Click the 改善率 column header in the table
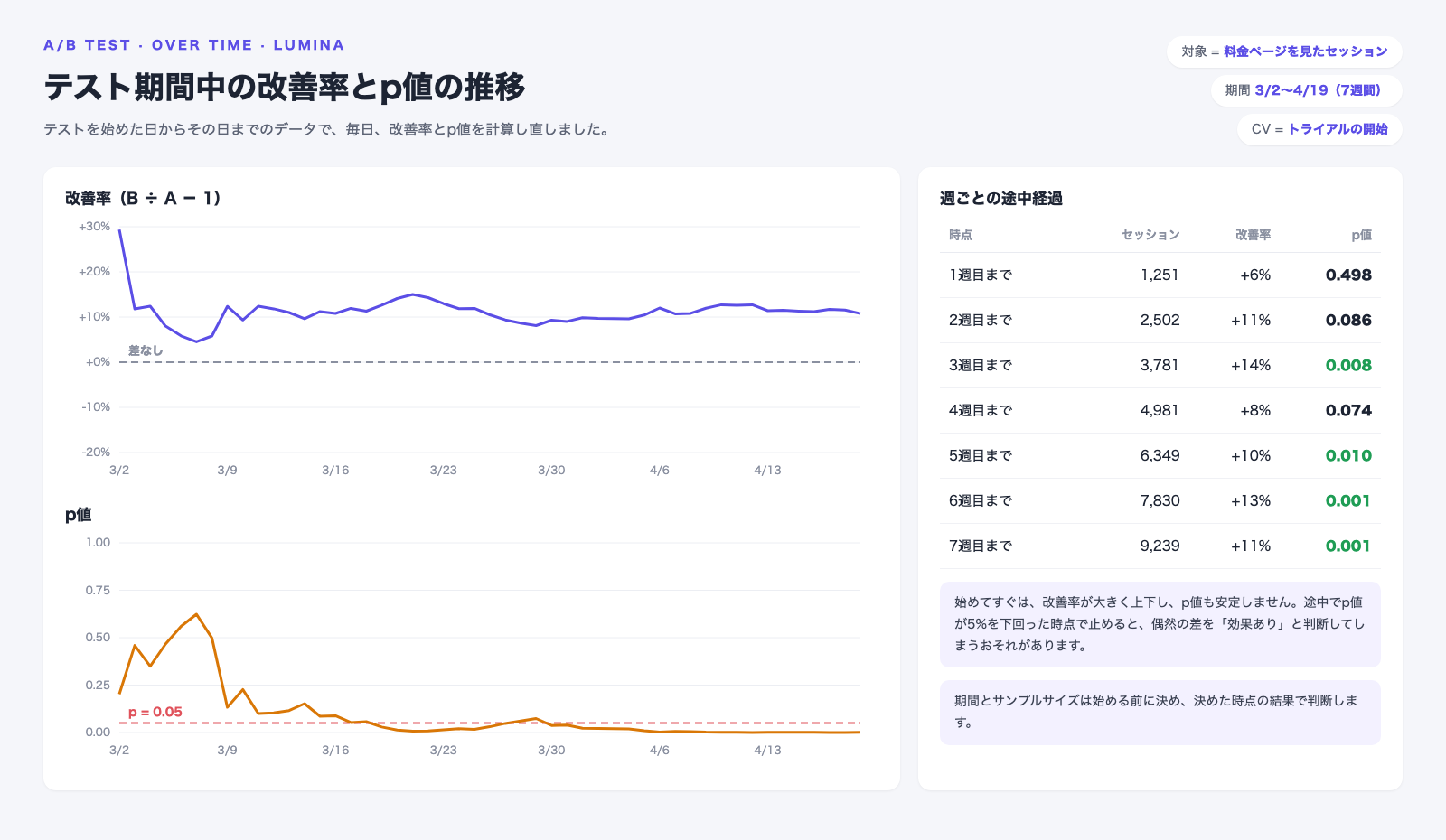The height and width of the screenshot is (840, 1446). pyautogui.click(x=1253, y=235)
